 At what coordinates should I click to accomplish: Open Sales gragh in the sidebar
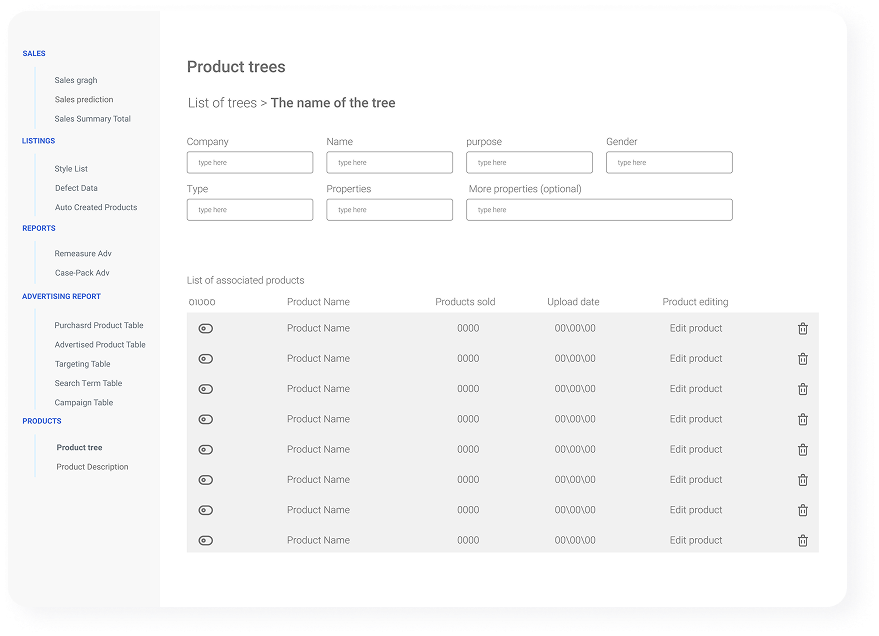76,80
